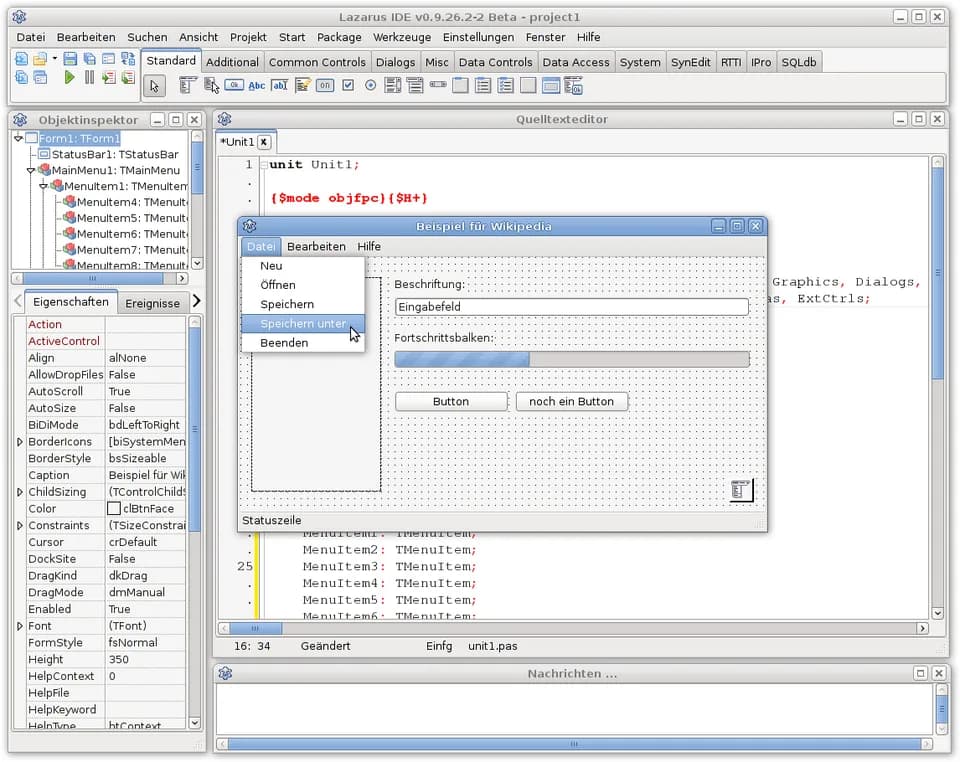Show more inspector tabs with right arrow
Image resolution: width=960 pixels, height=762 pixels.
[x=197, y=301]
